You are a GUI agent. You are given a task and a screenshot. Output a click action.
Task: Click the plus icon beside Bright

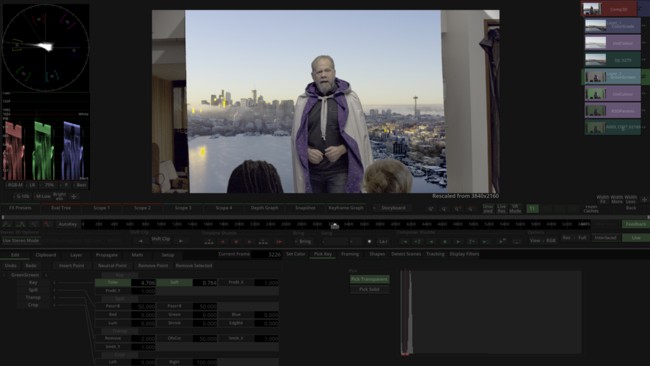74,196
